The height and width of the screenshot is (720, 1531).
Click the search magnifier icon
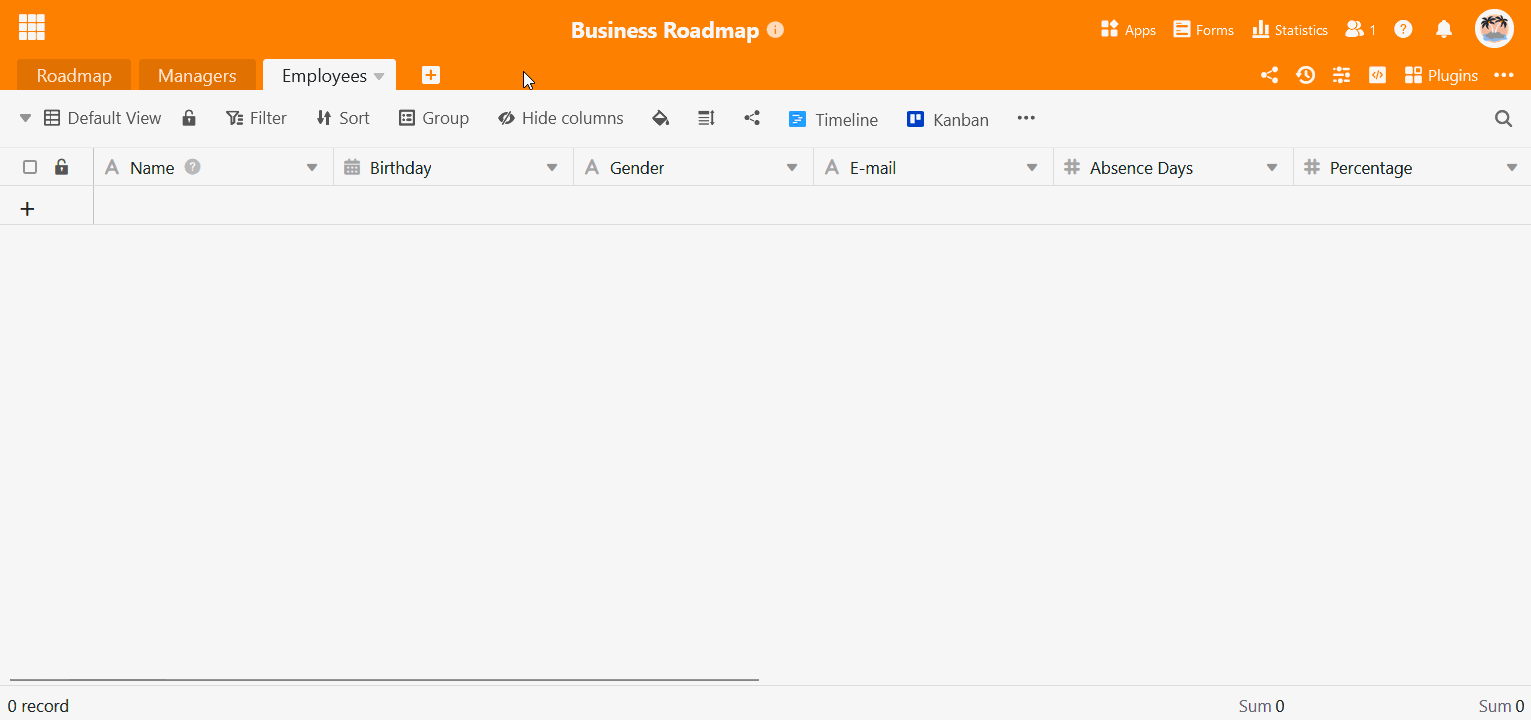(1503, 118)
